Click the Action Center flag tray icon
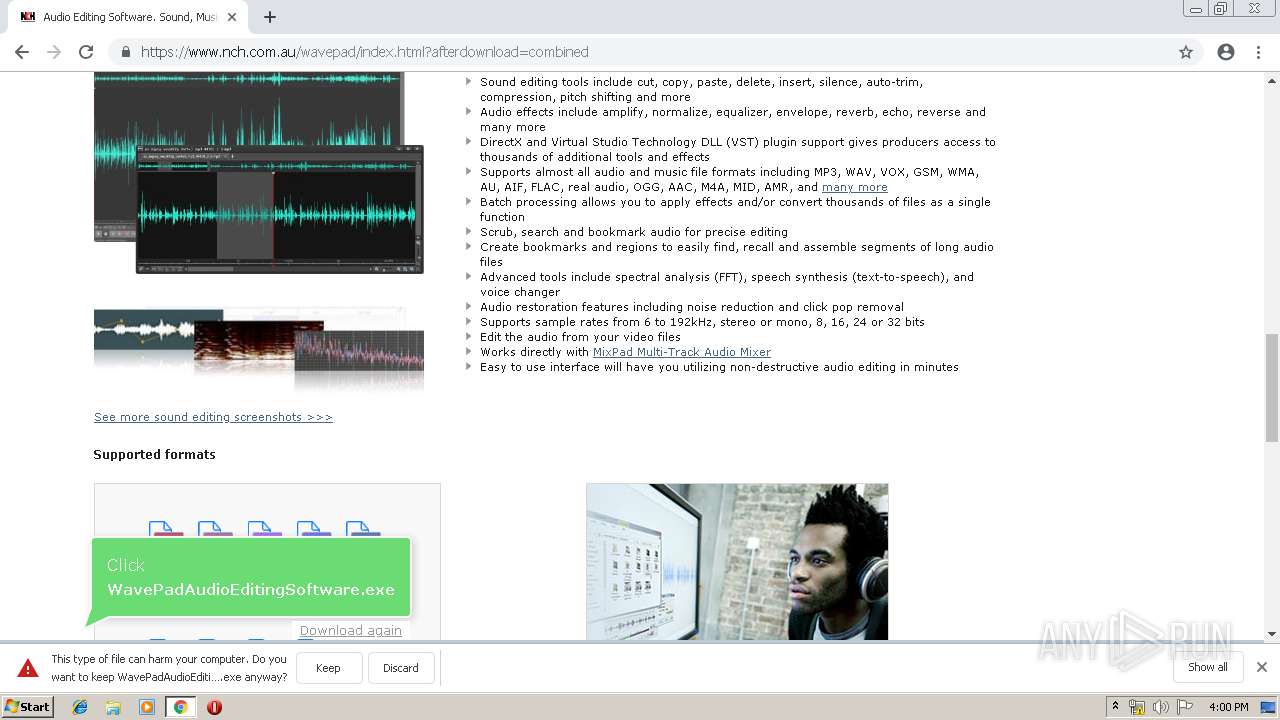 pyautogui.click(x=1185, y=707)
